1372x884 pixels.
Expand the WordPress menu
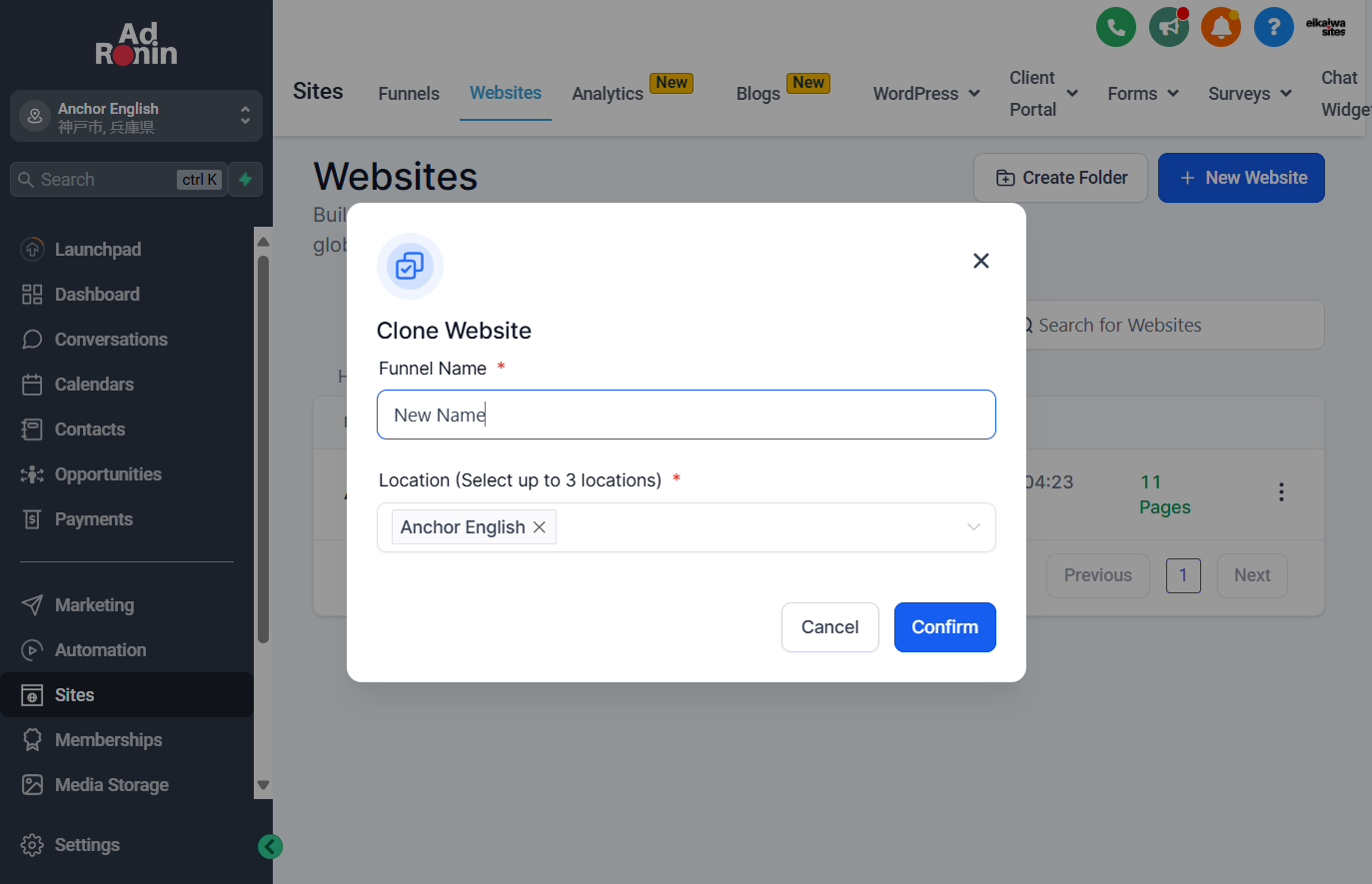click(926, 94)
